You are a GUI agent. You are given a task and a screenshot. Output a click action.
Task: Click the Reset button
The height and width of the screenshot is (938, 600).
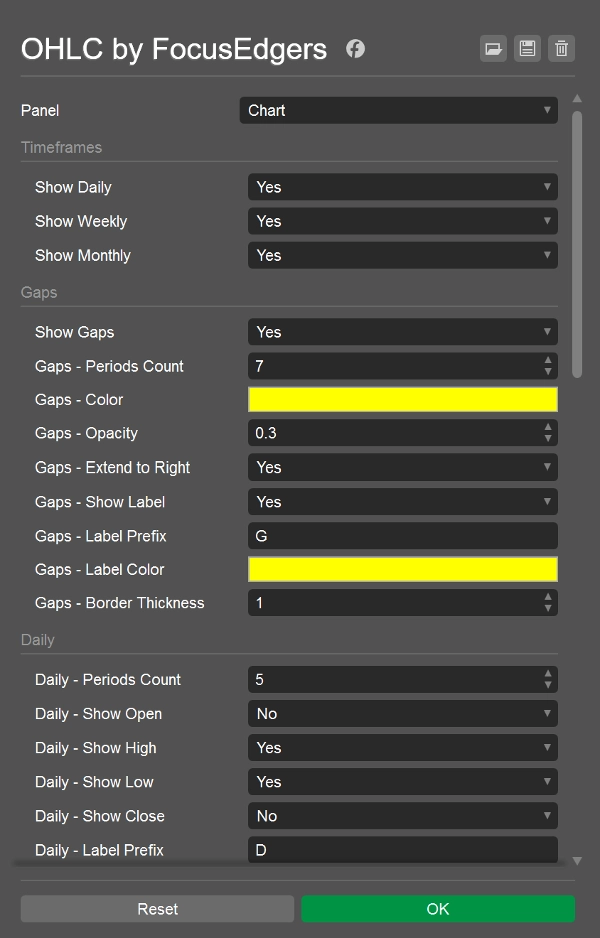coord(157,909)
